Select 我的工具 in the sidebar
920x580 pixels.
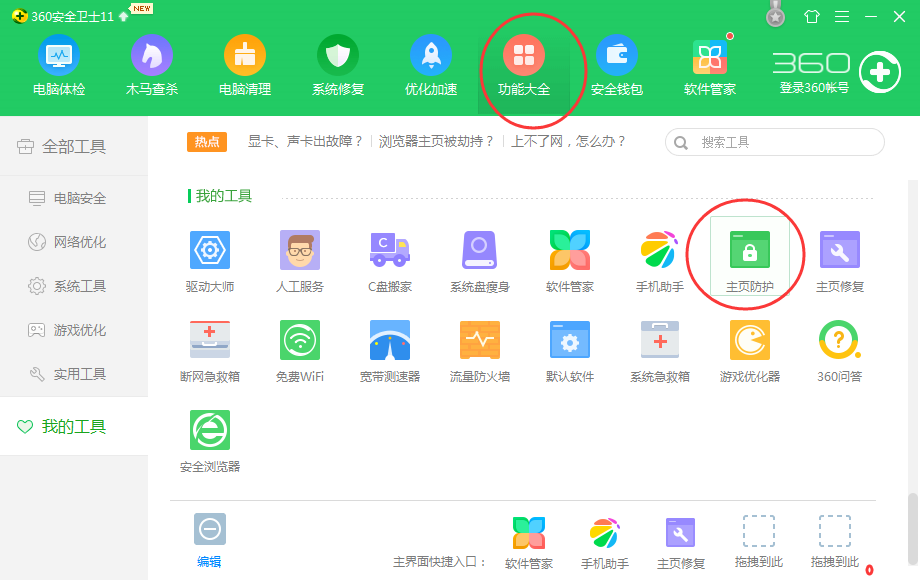click(74, 426)
